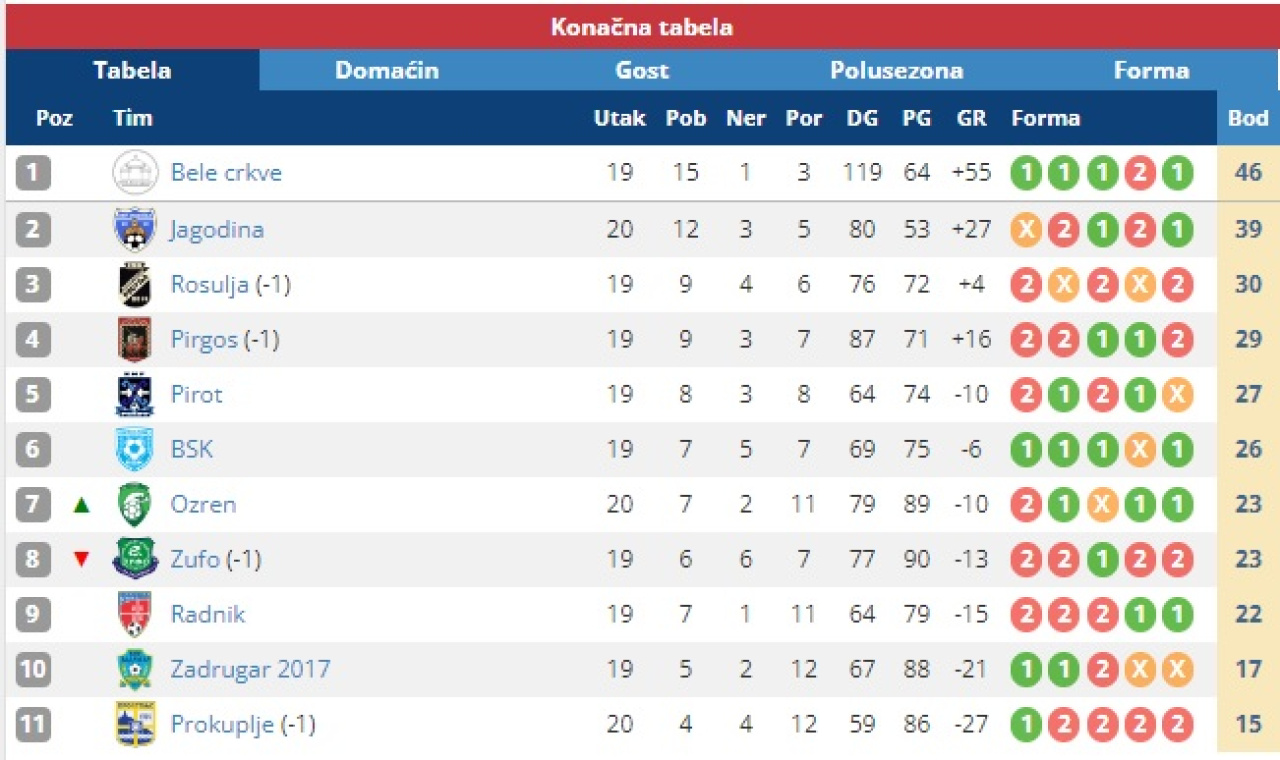This screenshot has width=1280, height=760.
Task: Click the Bod column header
Action: pyautogui.click(x=1248, y=118)
